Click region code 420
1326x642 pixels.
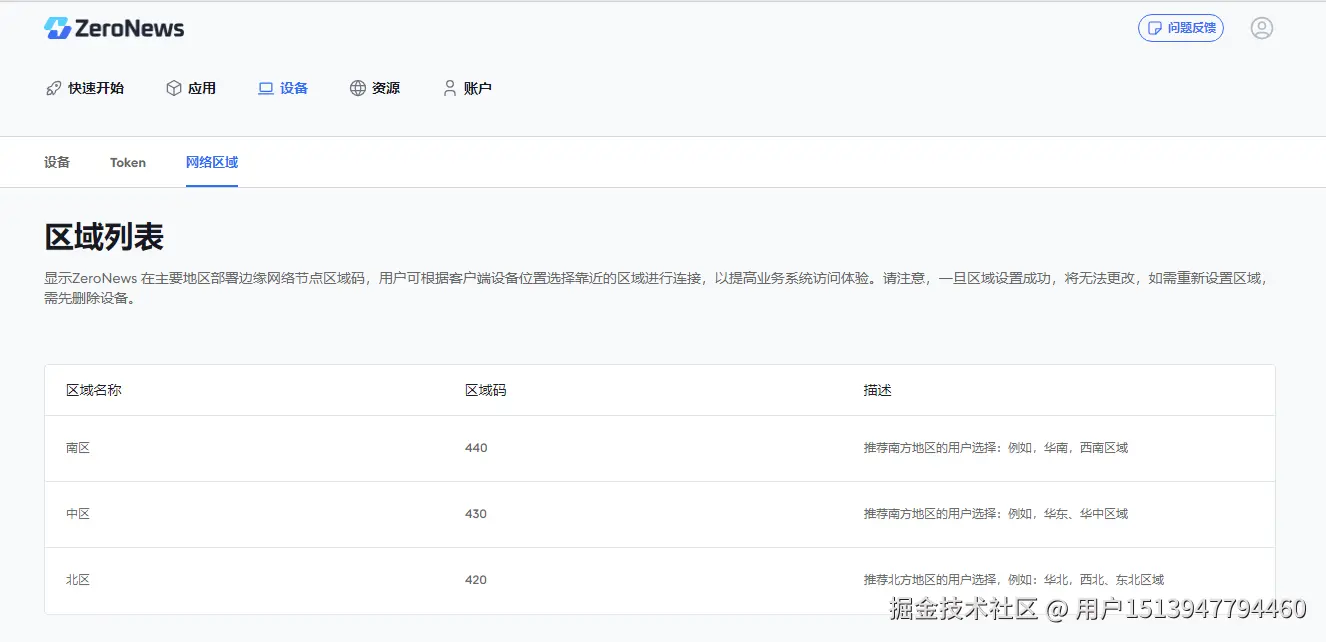[x=476, y=580]
